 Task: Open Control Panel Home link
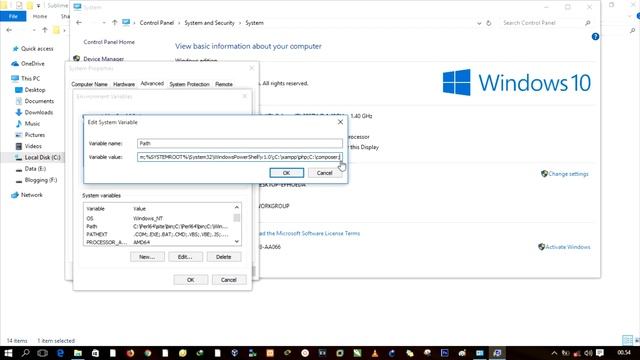point(109,42)
